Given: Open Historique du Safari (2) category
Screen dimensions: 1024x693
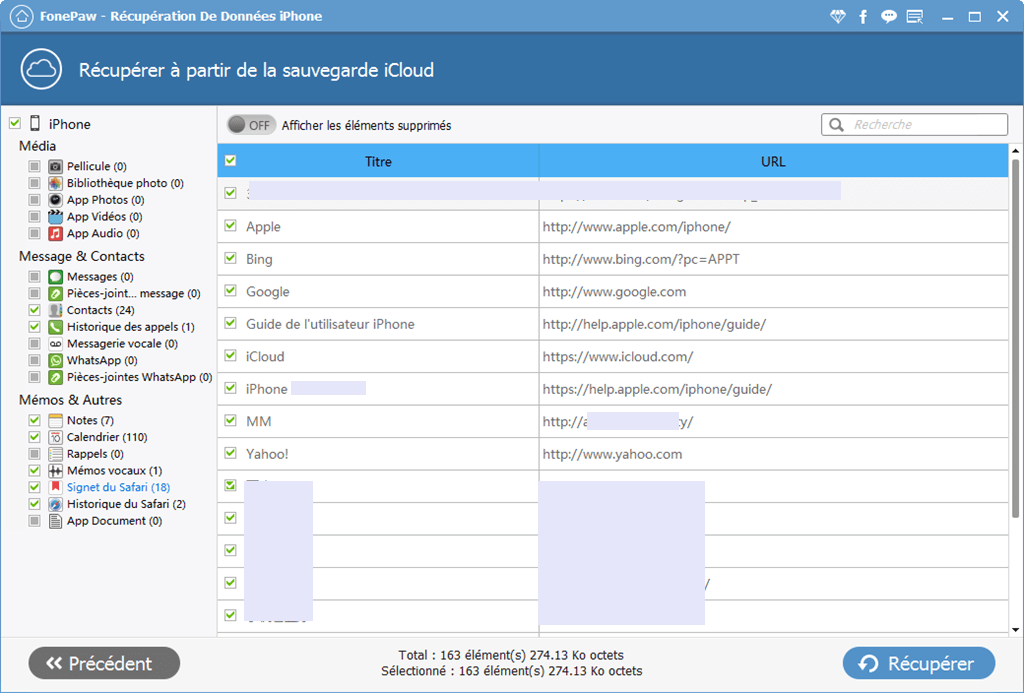Looking at the screenshot, I should (x=126, y=504).
